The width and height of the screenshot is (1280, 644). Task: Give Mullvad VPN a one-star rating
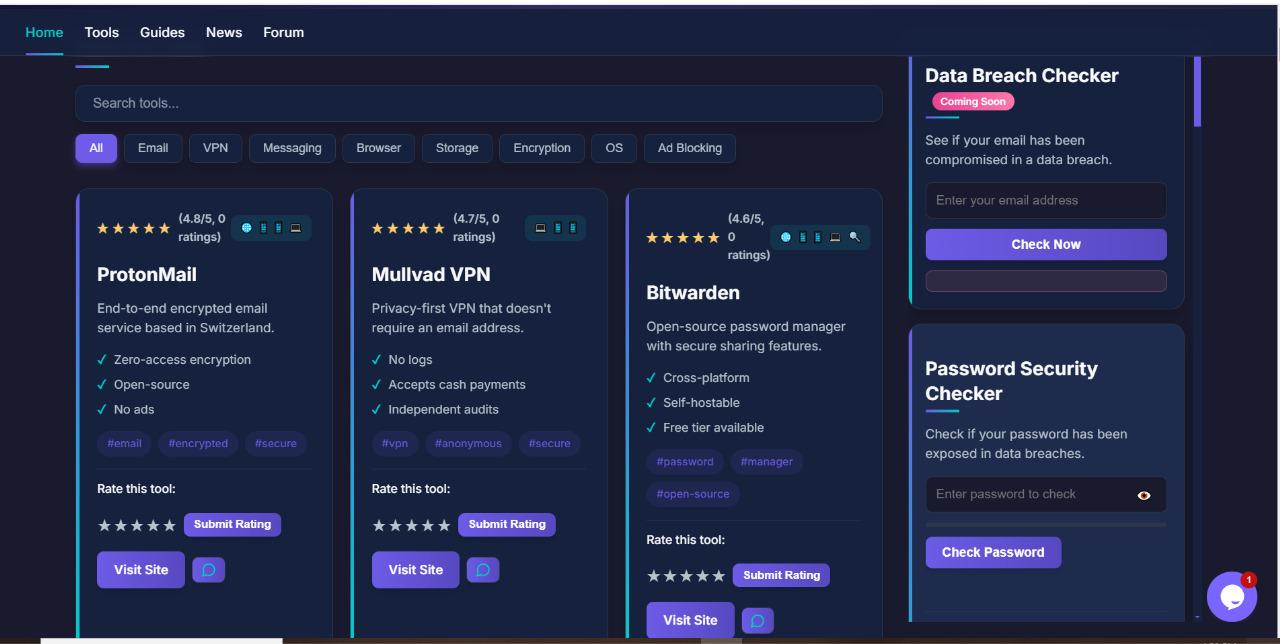[379, 525]
